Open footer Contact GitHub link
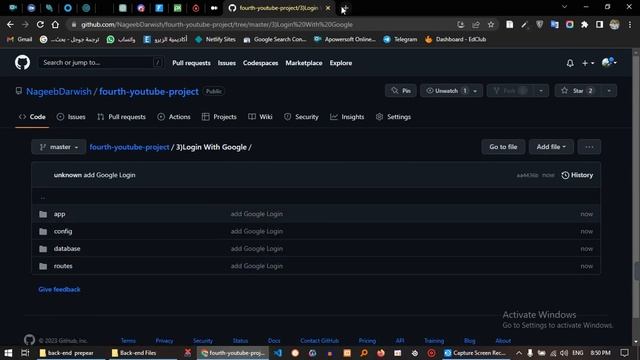Screen dimensions: 640x360 tap(319, 341)
